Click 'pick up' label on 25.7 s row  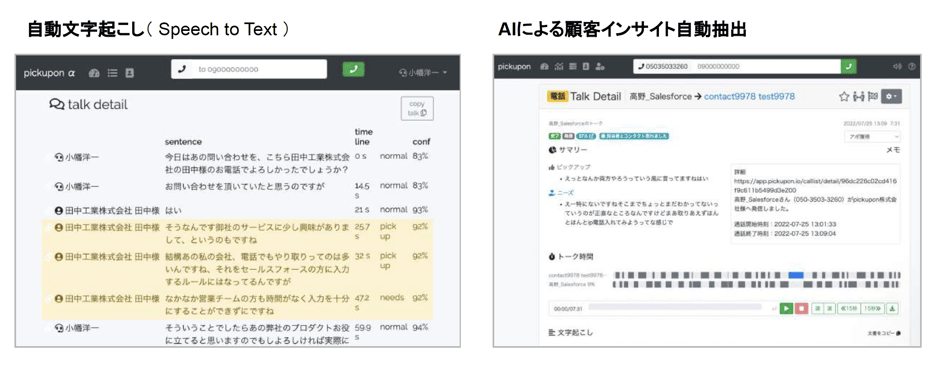tap(388, 232)
